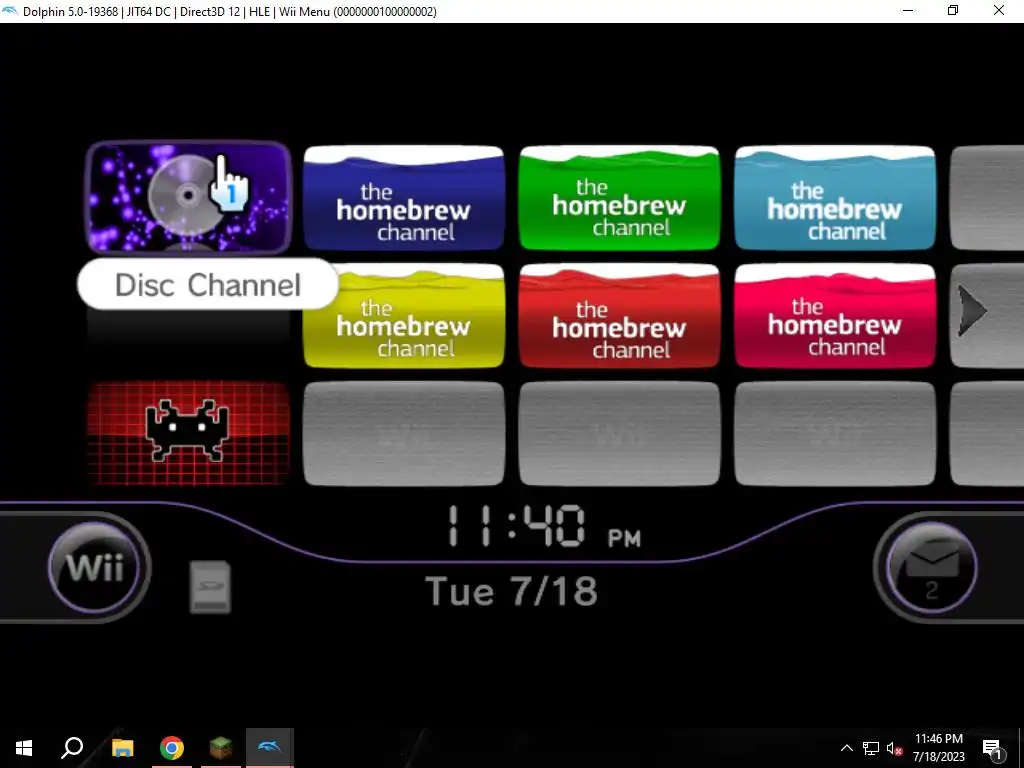
Task: Switch to Minecraft in the taskbar
Action: click(221, 748)
